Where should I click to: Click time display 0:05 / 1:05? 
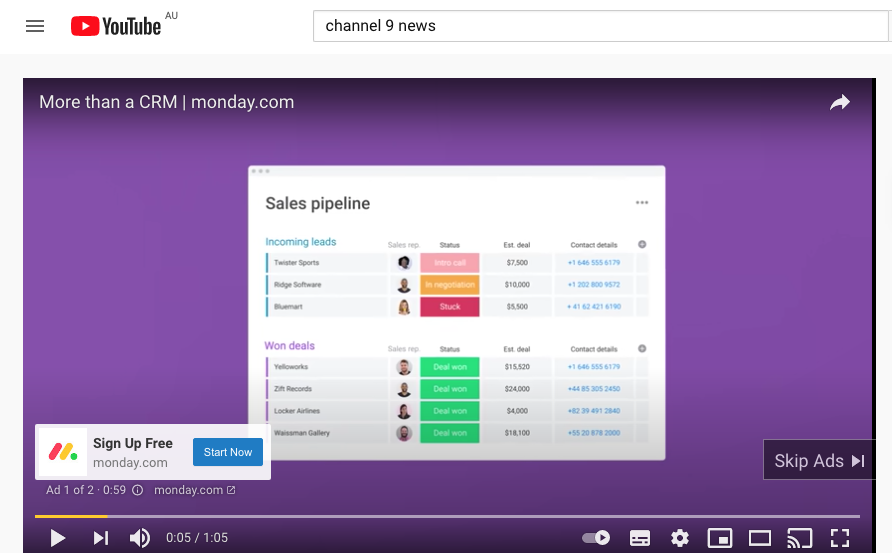(x=197, y=538)
